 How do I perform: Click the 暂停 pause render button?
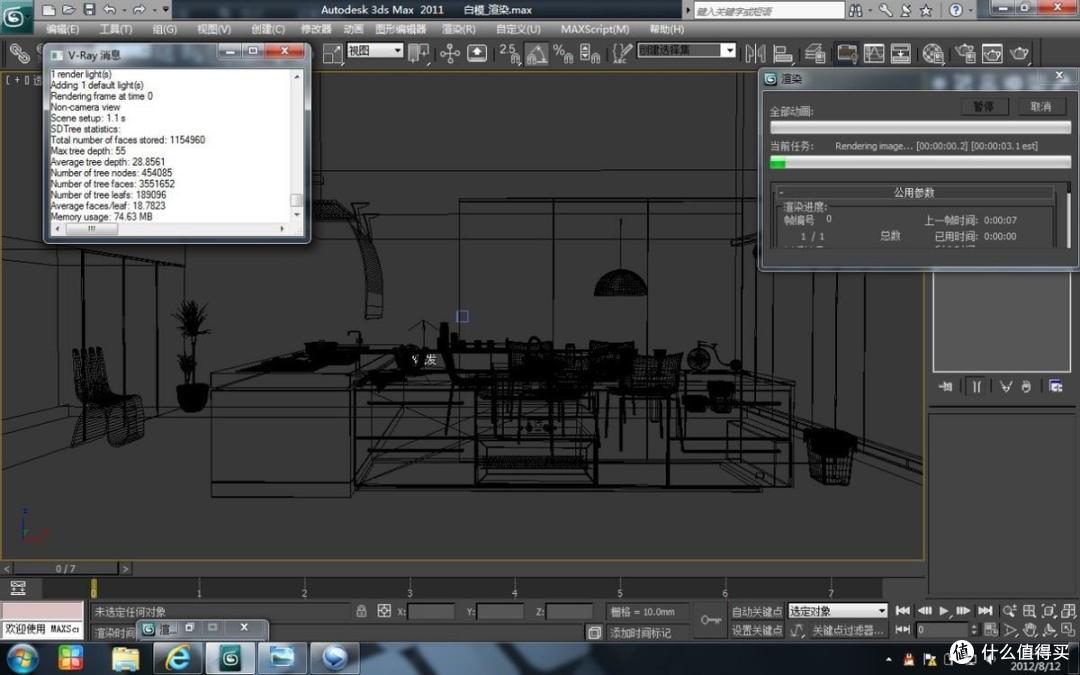984,107
